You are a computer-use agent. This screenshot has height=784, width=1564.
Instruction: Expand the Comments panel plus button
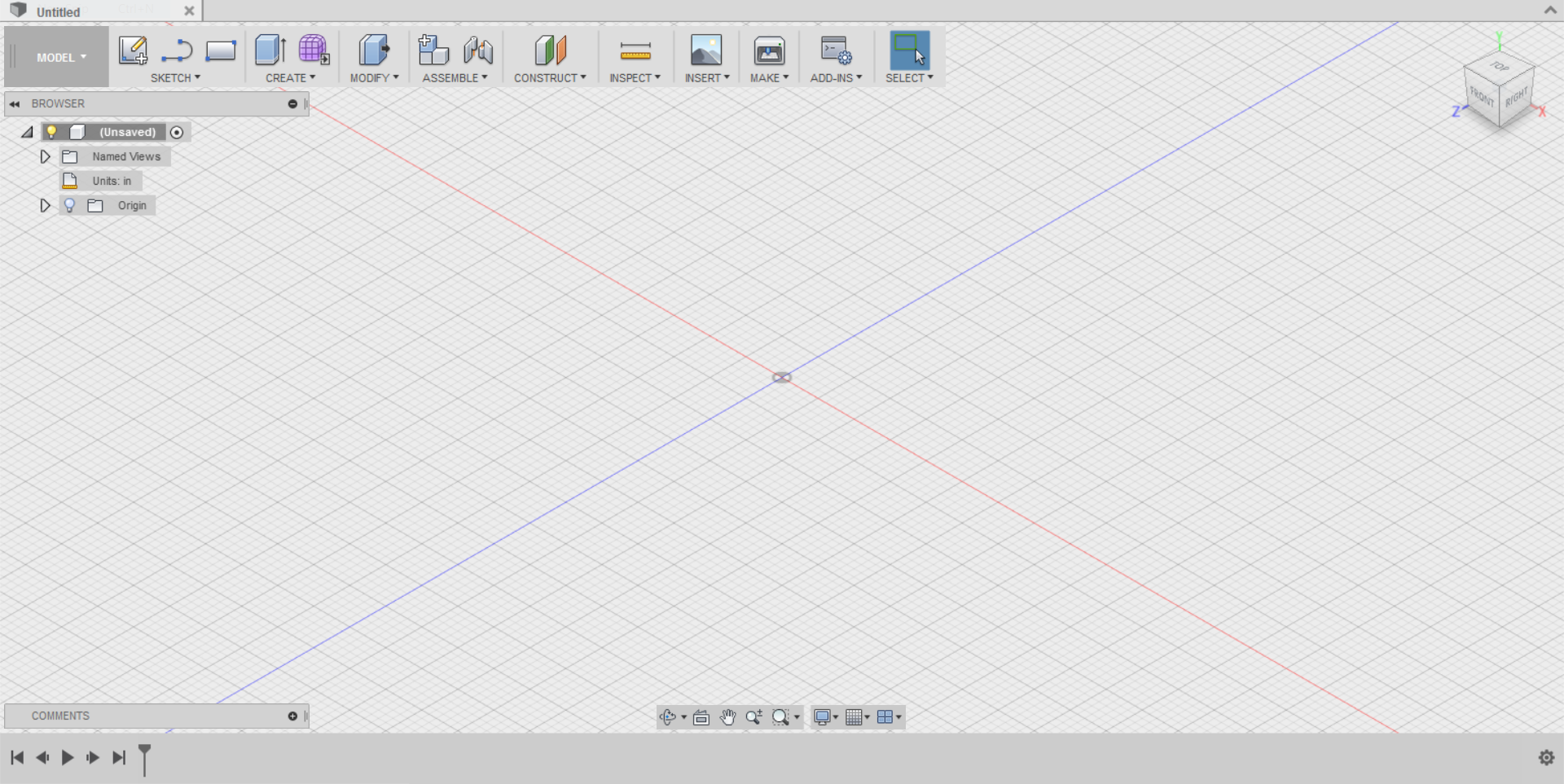292,716
